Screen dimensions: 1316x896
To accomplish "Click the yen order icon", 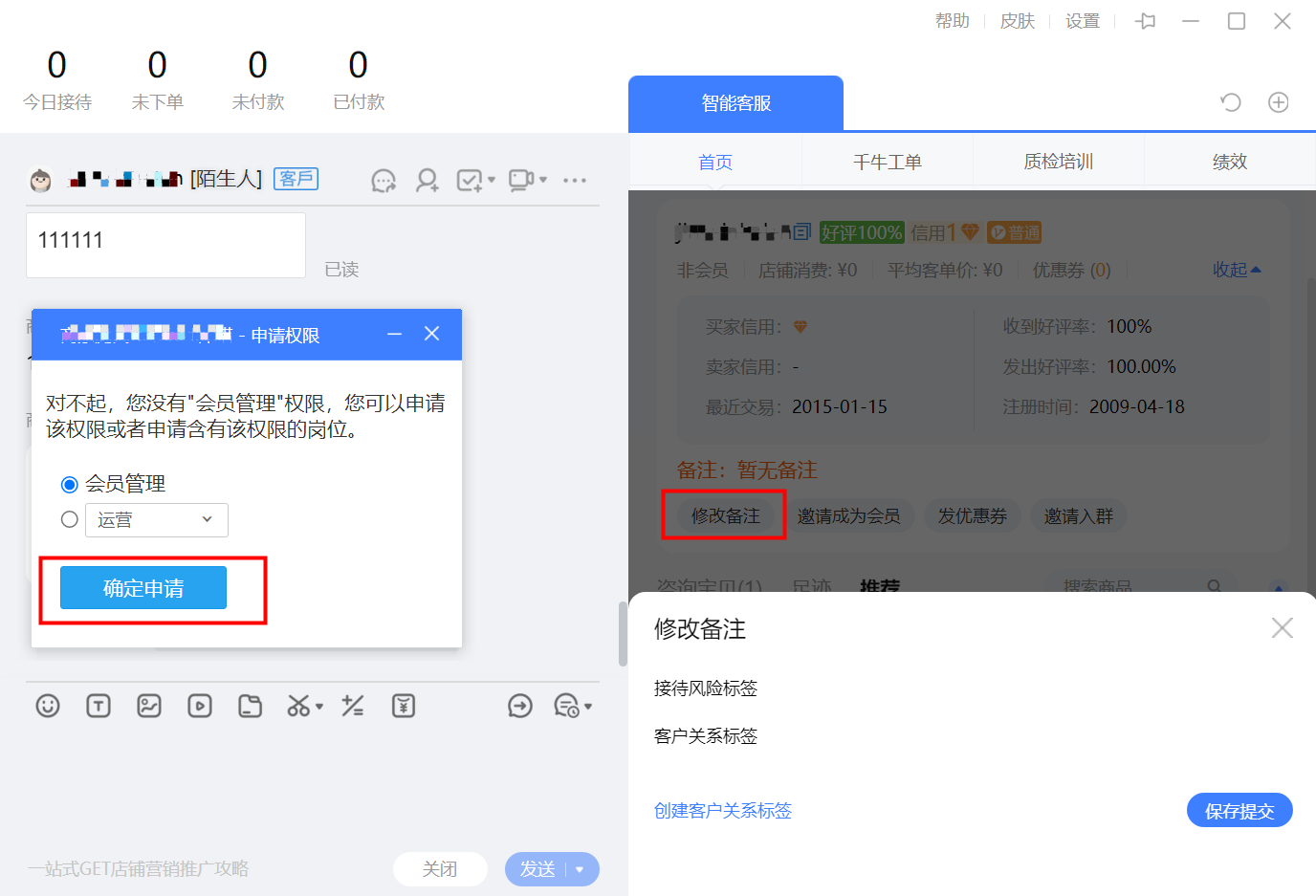I will pyautogui.click(x=404, y=706).
